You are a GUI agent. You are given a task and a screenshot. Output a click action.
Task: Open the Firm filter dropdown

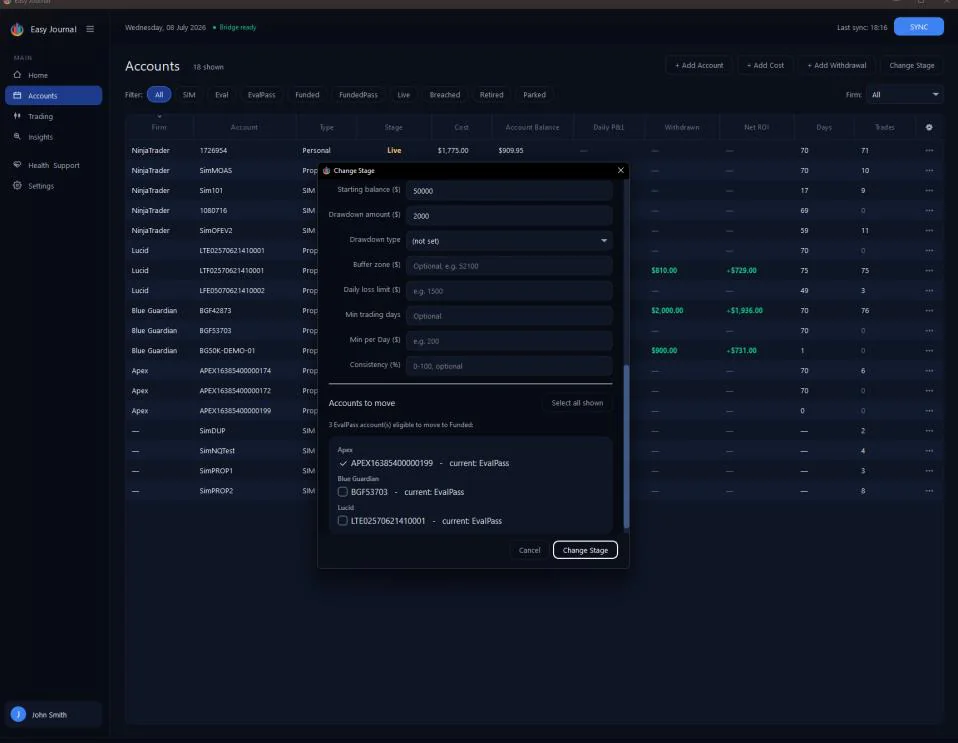(904, 95)
